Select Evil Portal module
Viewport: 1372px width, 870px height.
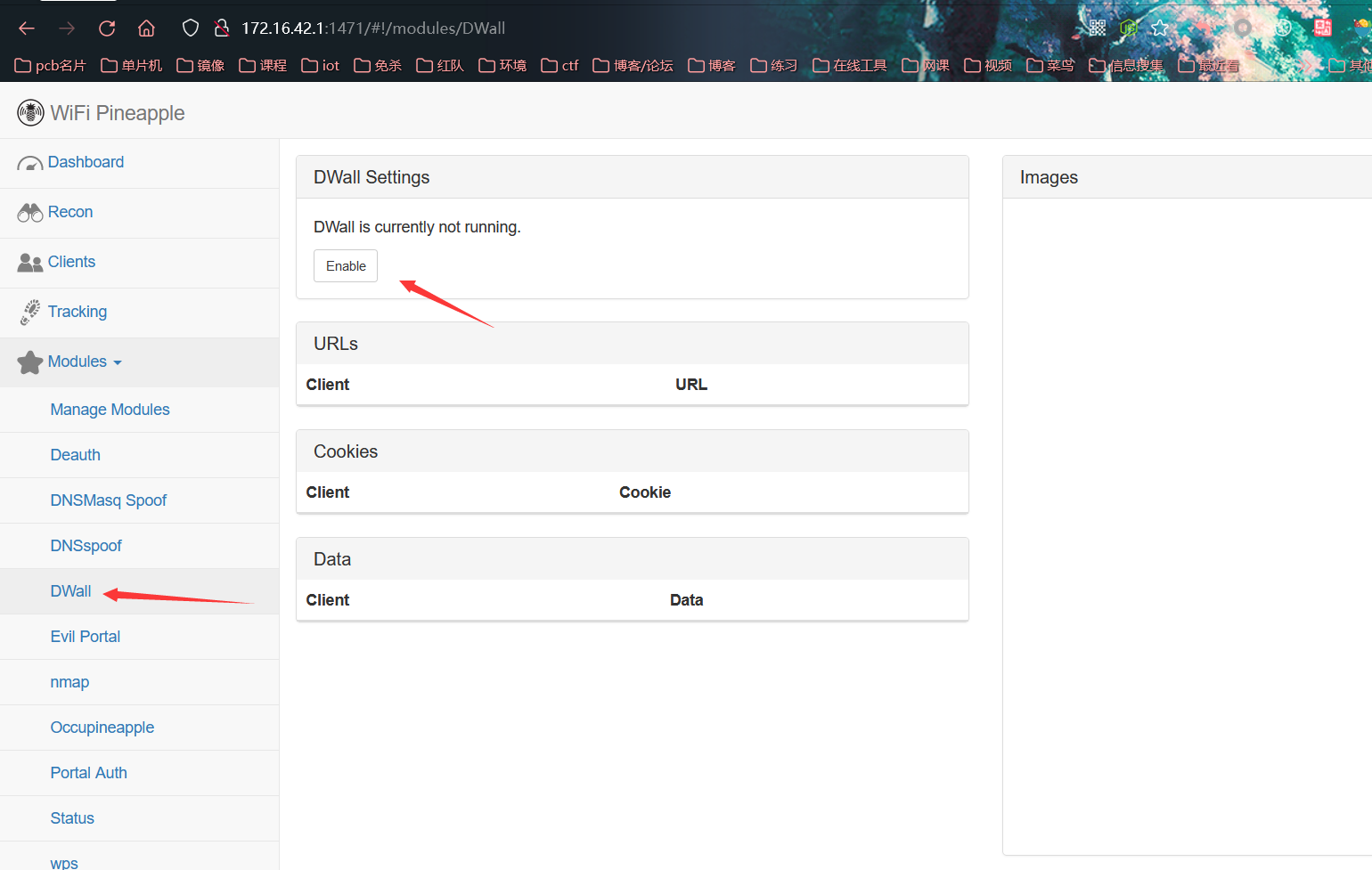[x=85, y=637]
